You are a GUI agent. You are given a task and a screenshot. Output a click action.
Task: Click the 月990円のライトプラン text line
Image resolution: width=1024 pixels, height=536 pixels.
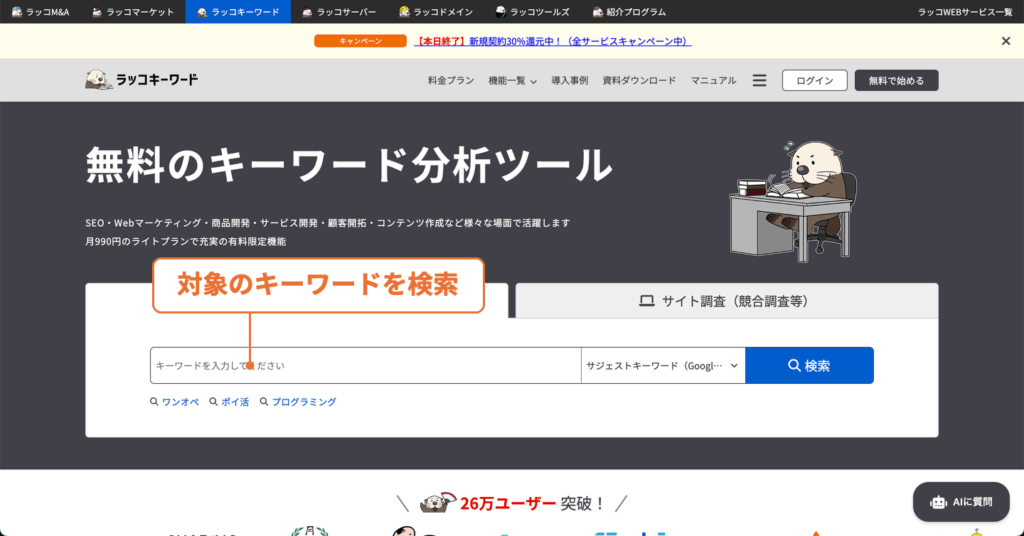[185, 242]
